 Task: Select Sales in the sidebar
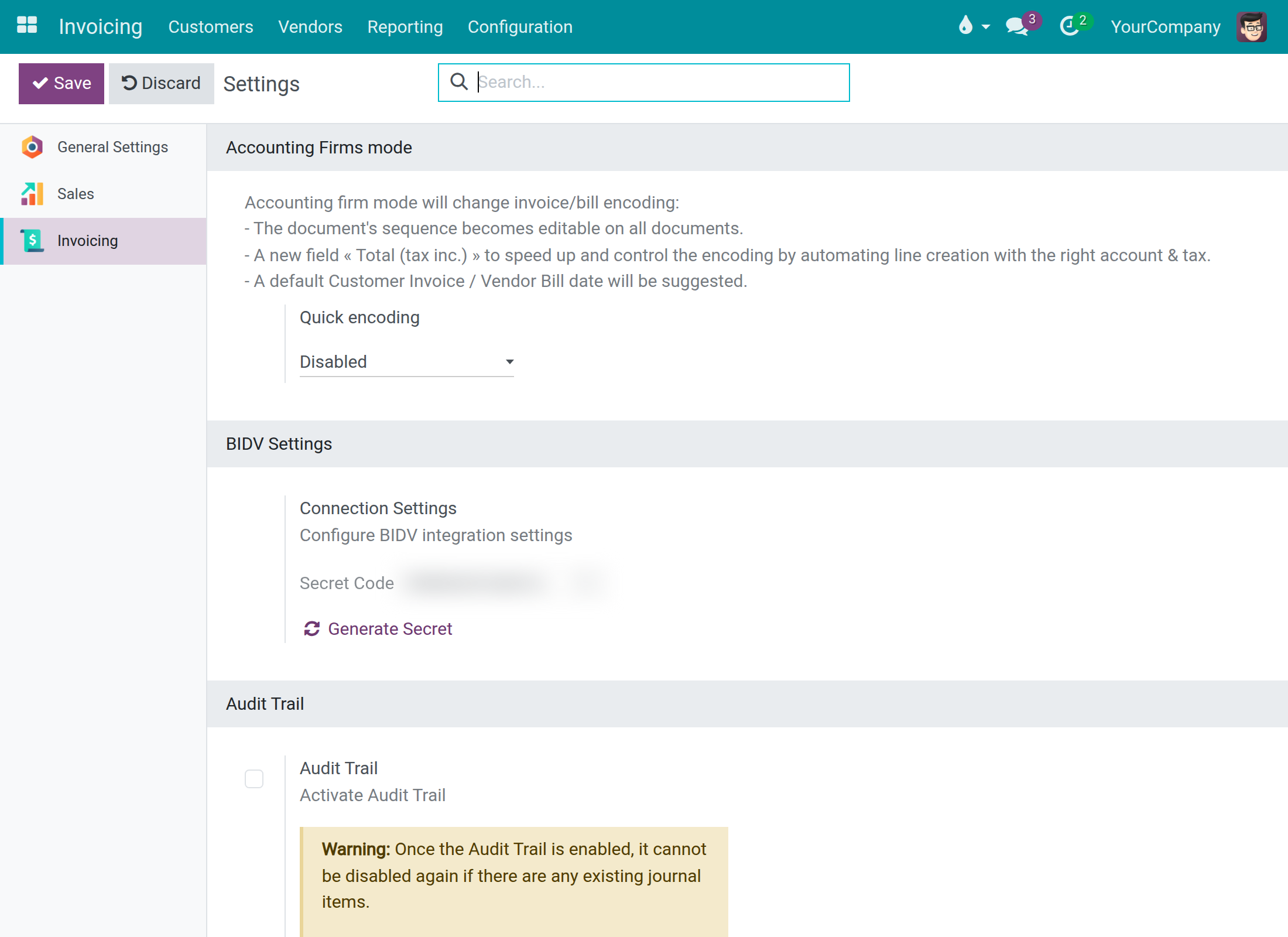tap(103, 194)
